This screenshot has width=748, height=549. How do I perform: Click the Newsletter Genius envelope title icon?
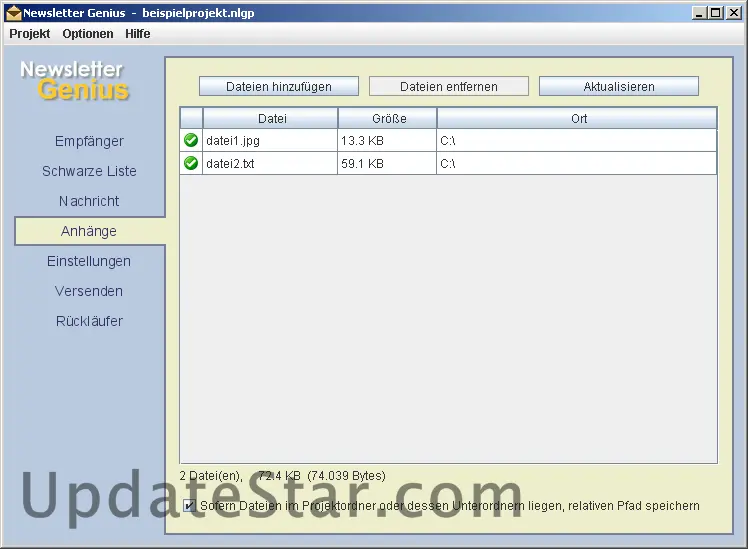click(13, 13)
